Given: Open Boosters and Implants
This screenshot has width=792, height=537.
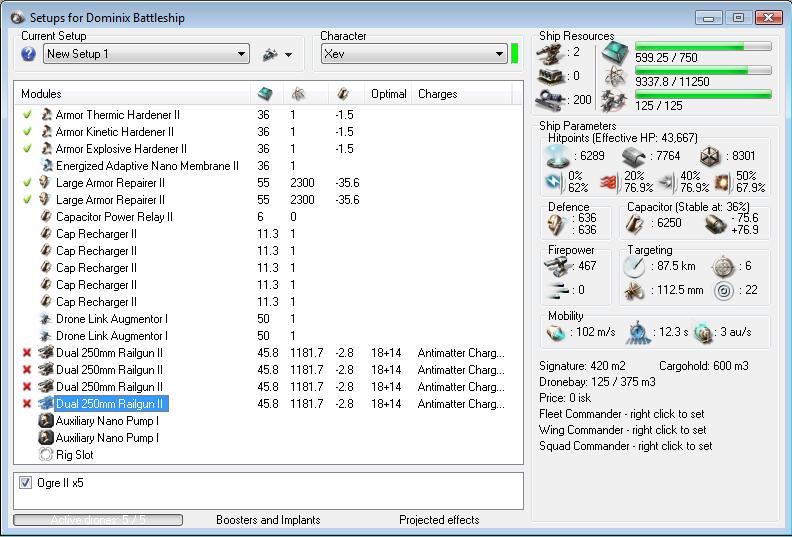Looking at the screenshot, I should (268, 520).
